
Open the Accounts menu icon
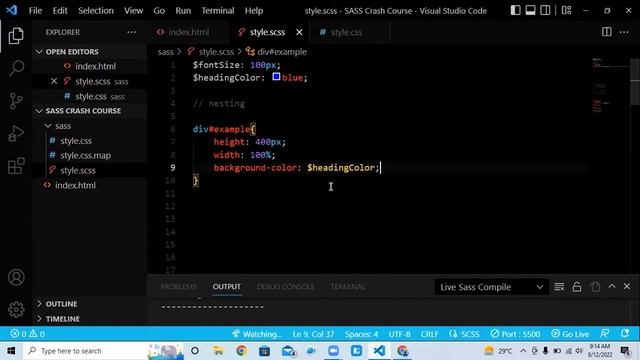pyautogui.click(x=16, y=277)
